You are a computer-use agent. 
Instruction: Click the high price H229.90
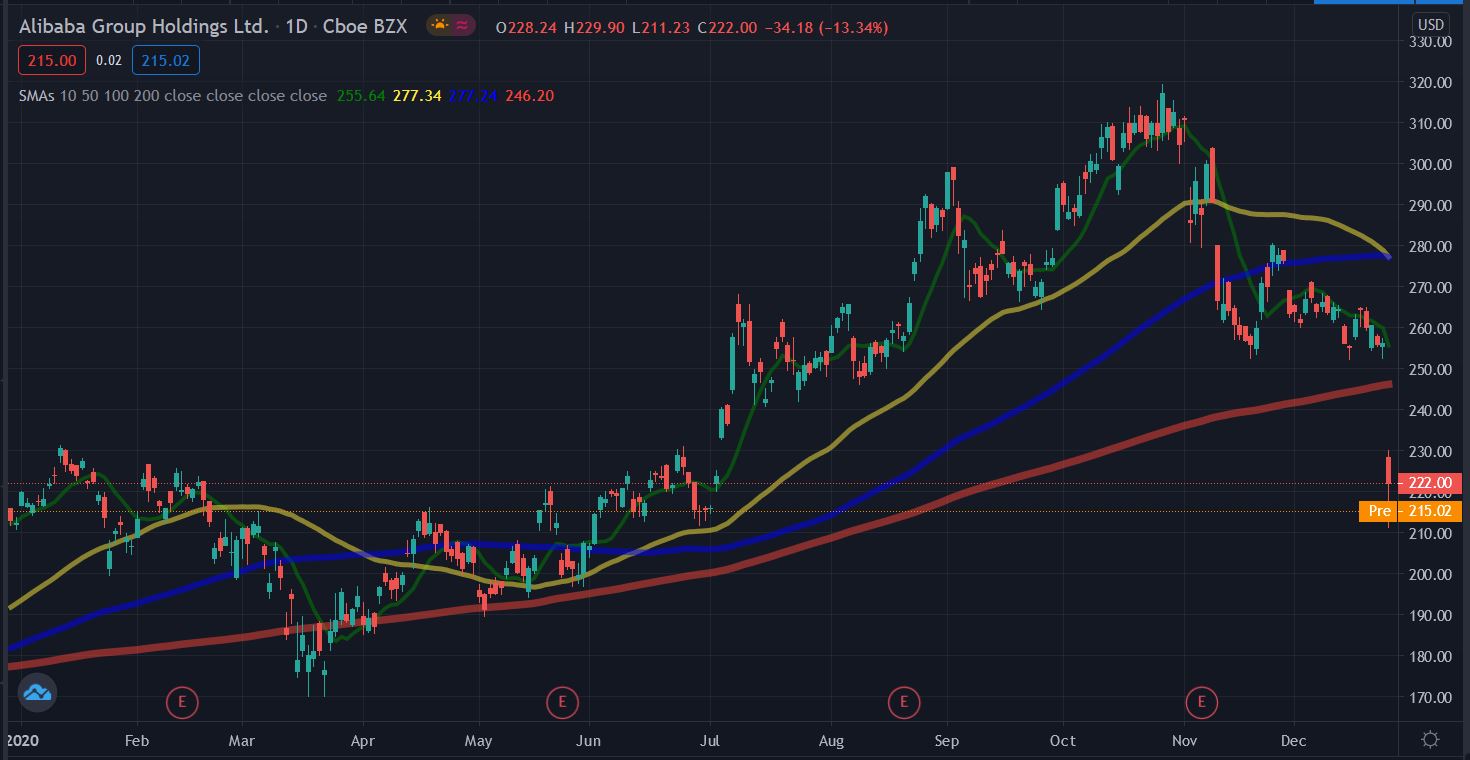point(594,28)
